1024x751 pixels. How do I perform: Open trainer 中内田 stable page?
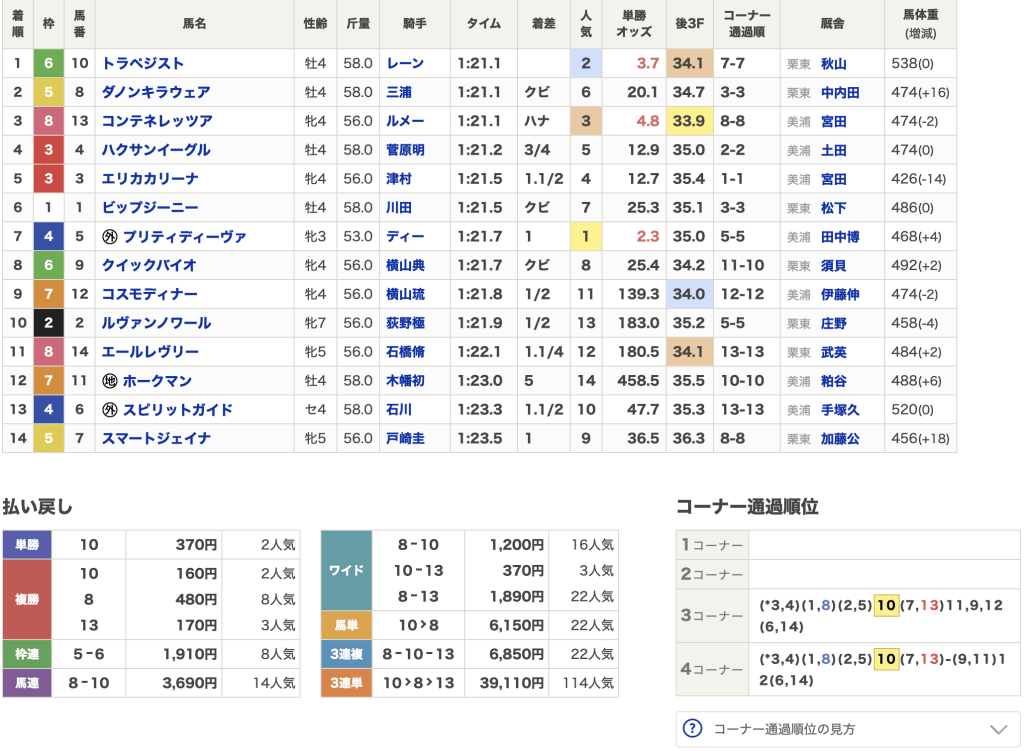(840, 93)
